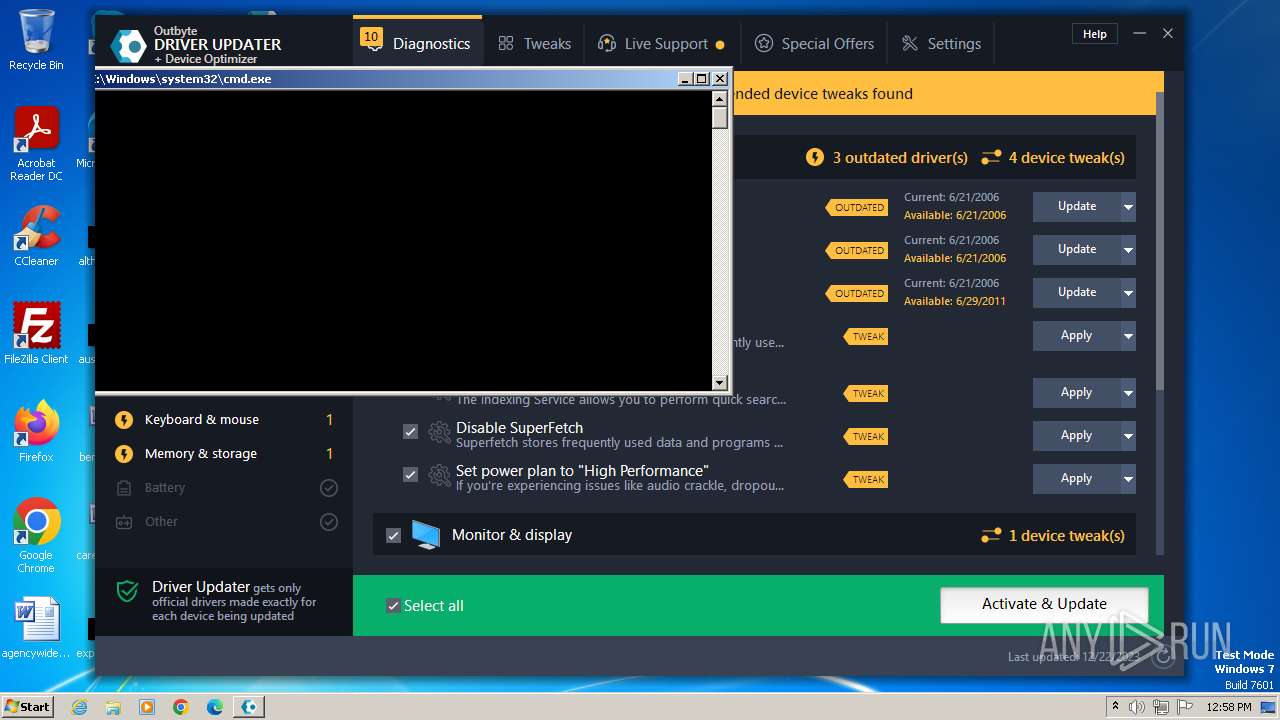
Task: Click the volume speaker tray icon
Action: click(1137, 707)
